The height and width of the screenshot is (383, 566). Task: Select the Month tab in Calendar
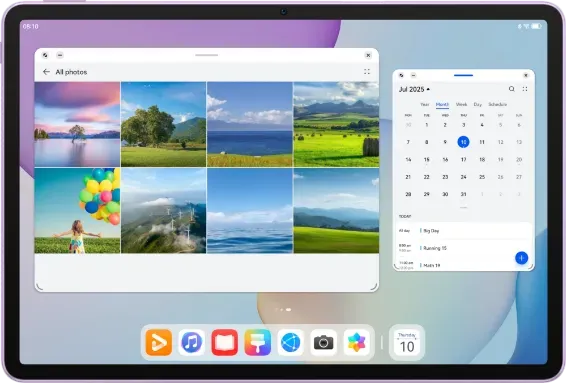pos(442,104)
